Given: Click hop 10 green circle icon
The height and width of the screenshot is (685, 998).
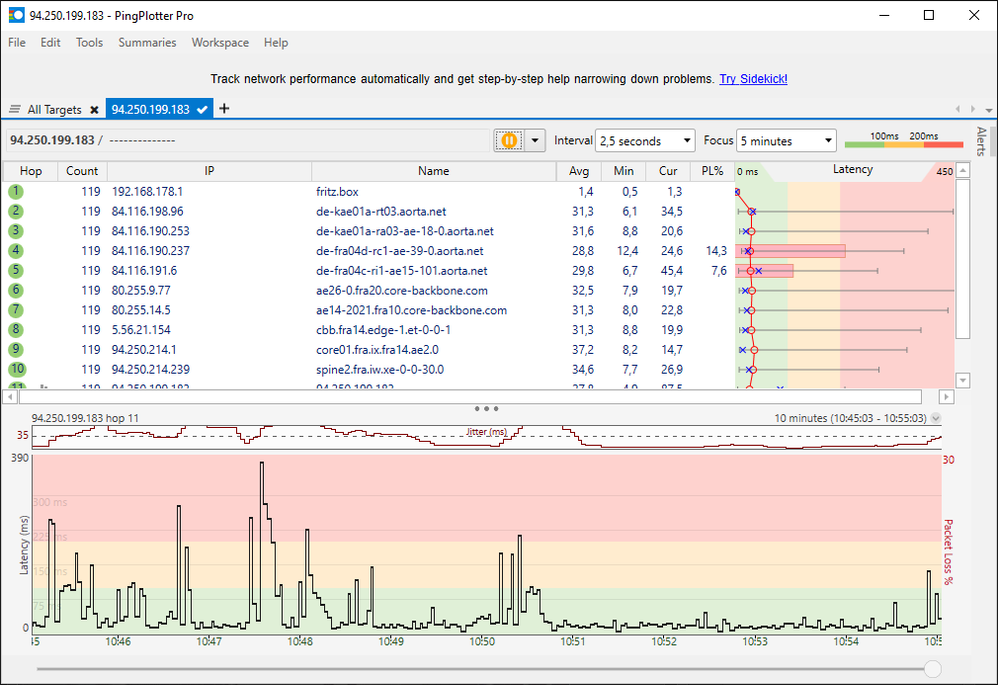Looking at the screenshot, I should (17, 370).
